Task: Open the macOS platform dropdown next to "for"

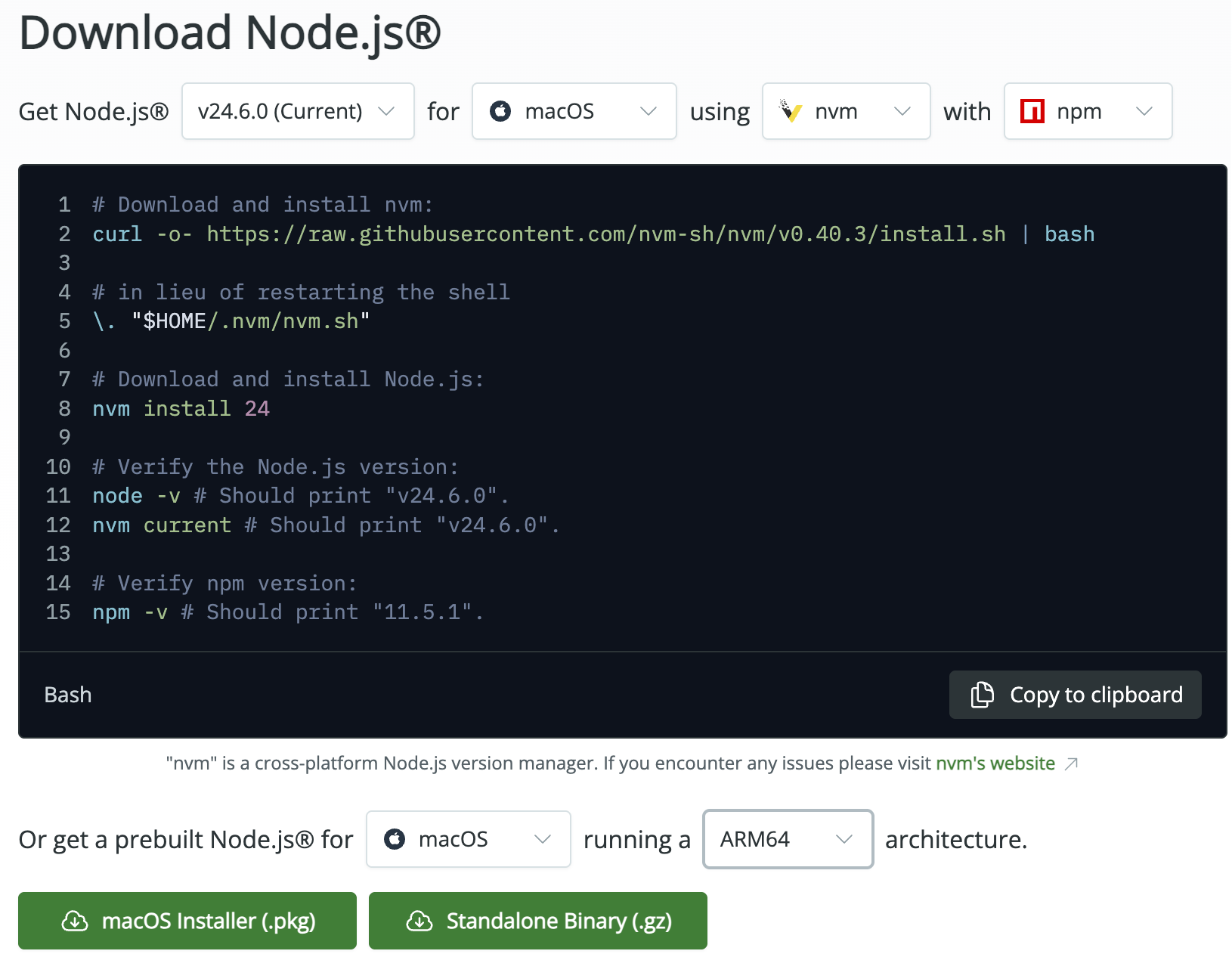Action: (x=574, y=111)
